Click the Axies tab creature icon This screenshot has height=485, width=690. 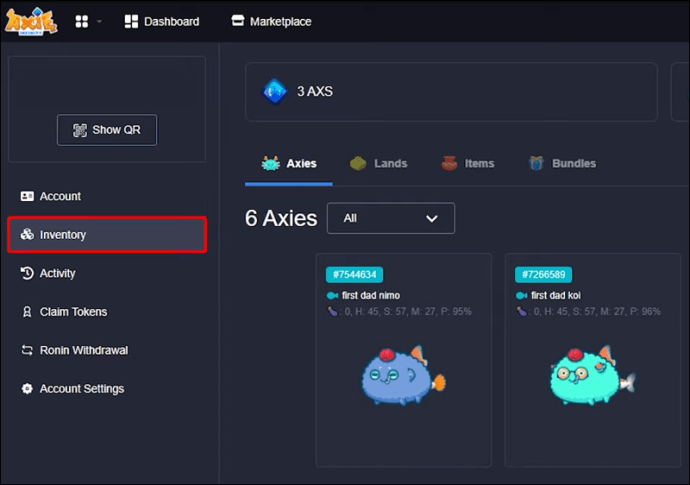[x=271, y=163]
